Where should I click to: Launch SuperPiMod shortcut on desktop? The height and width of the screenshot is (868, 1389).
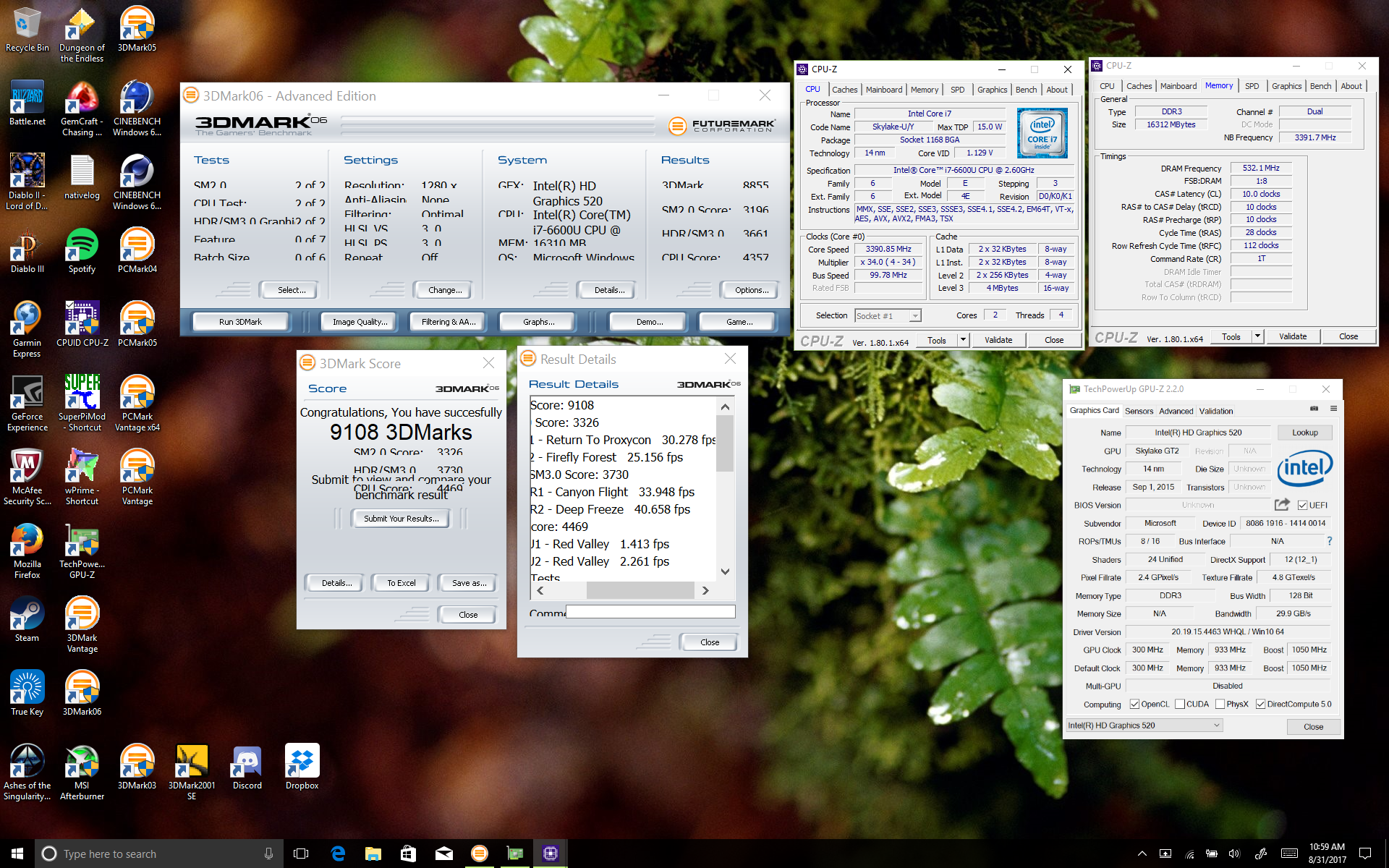pyautogui.click(x=82, y=403)
